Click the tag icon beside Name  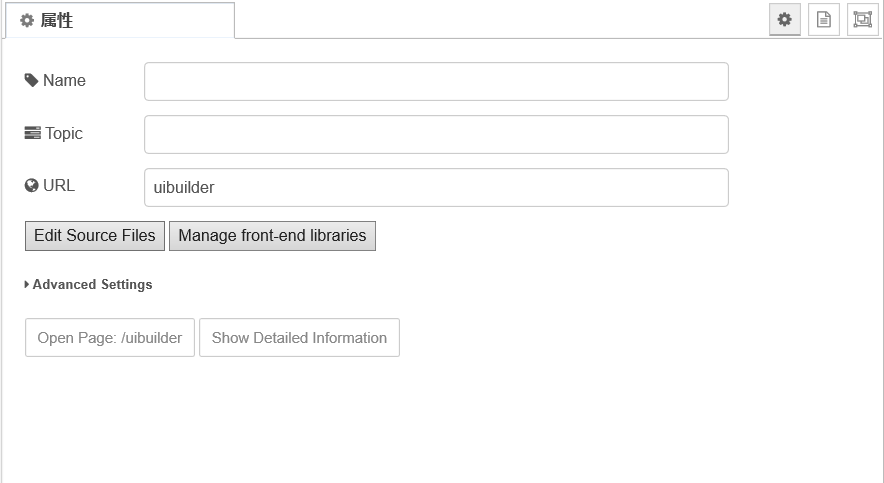[31, 80]
